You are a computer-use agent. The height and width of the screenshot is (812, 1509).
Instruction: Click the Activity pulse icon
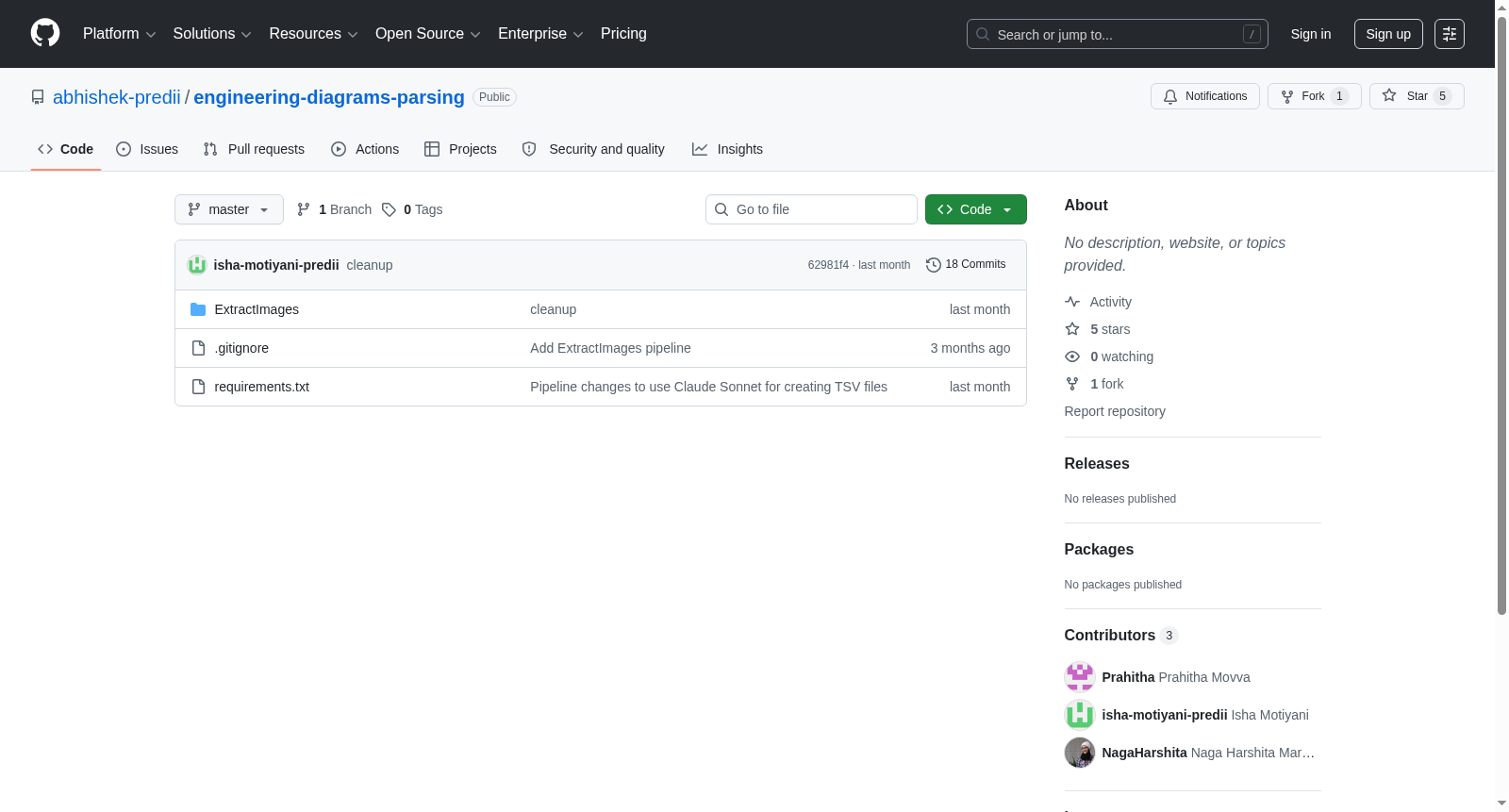click(x=1072, y=302)
